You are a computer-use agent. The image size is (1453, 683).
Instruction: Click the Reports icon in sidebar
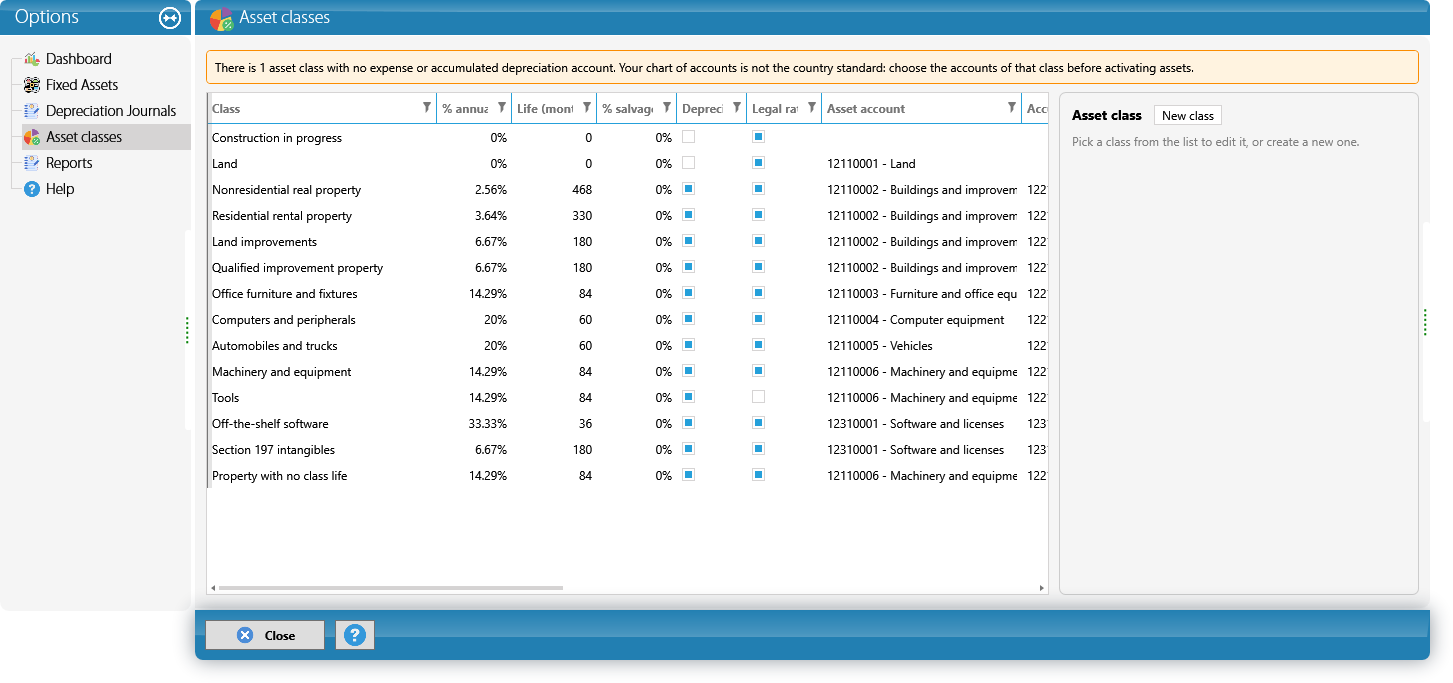[32, 163]
